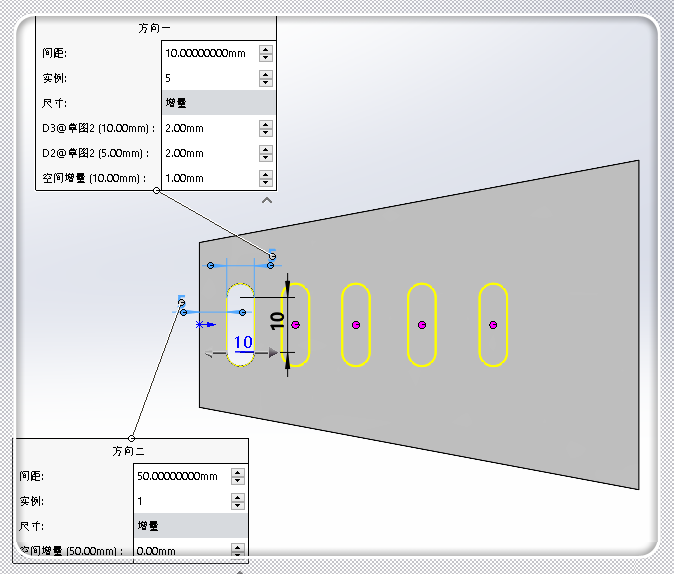The width and height of the screenshot is (674, 574).
Task: Click D2@草图2 increment field 2.00mm
Action: [210, 153]
